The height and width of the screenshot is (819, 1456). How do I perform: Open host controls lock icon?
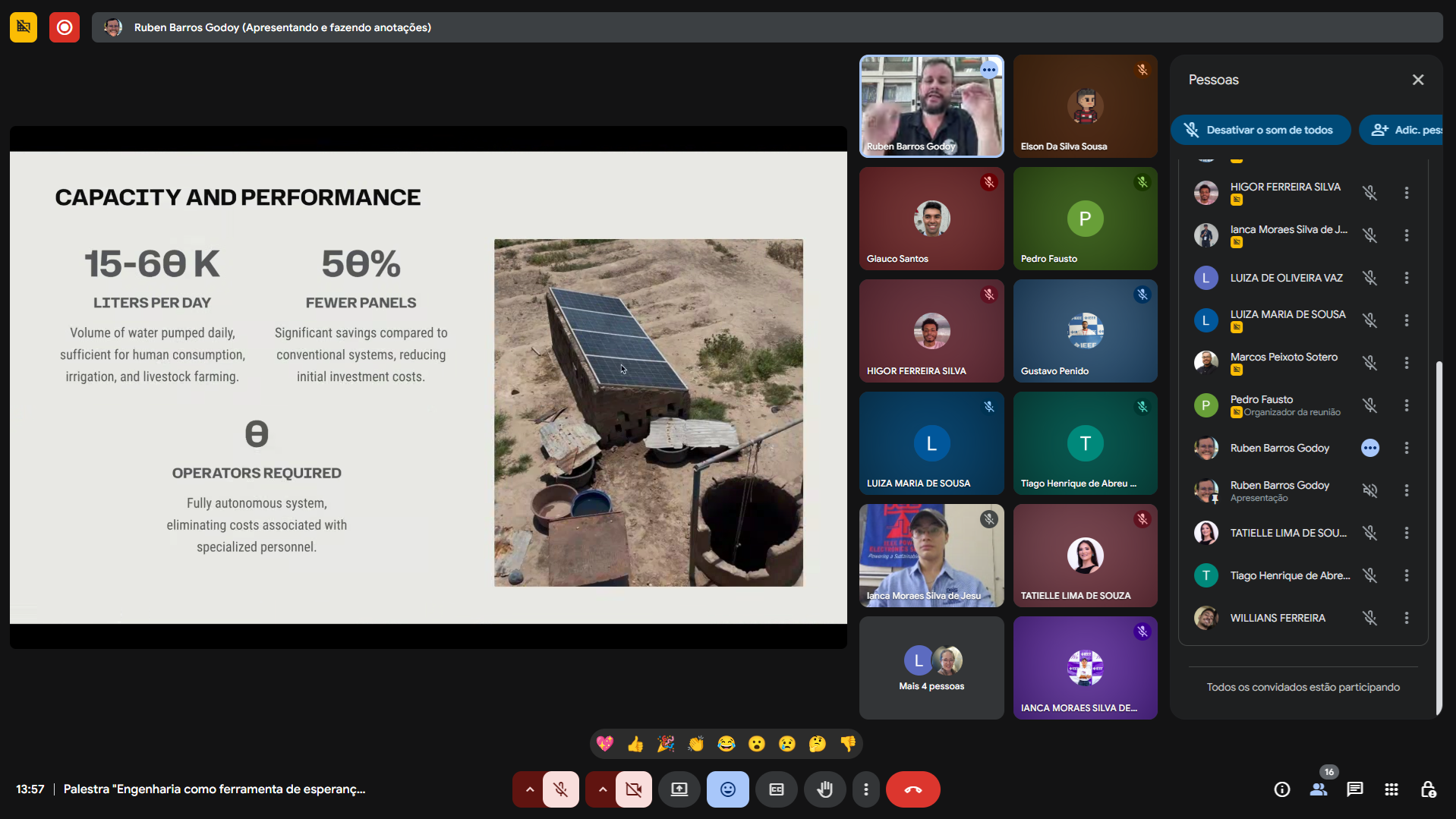point(1427,789)
